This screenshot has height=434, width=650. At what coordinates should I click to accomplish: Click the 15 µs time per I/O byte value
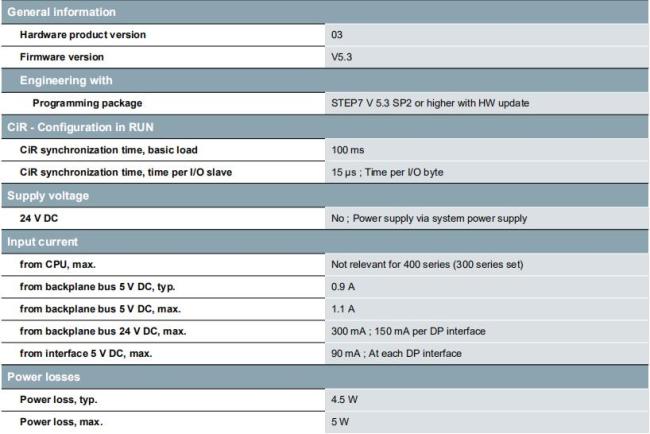pyautogui.click(x=393, y=172)
